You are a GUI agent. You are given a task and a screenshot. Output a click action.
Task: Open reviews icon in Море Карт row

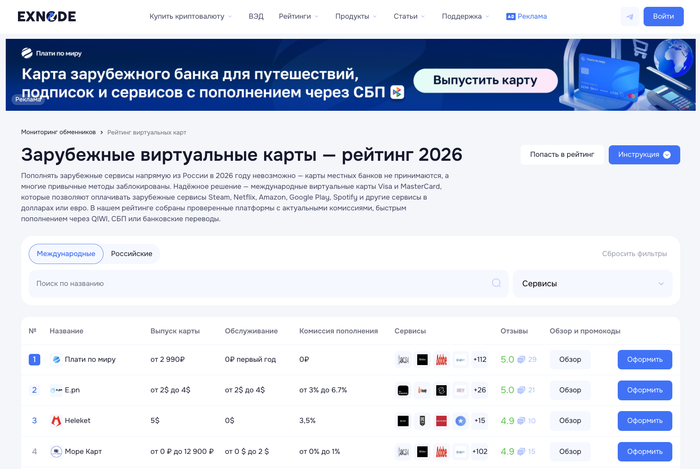click(x=521, y=452)
